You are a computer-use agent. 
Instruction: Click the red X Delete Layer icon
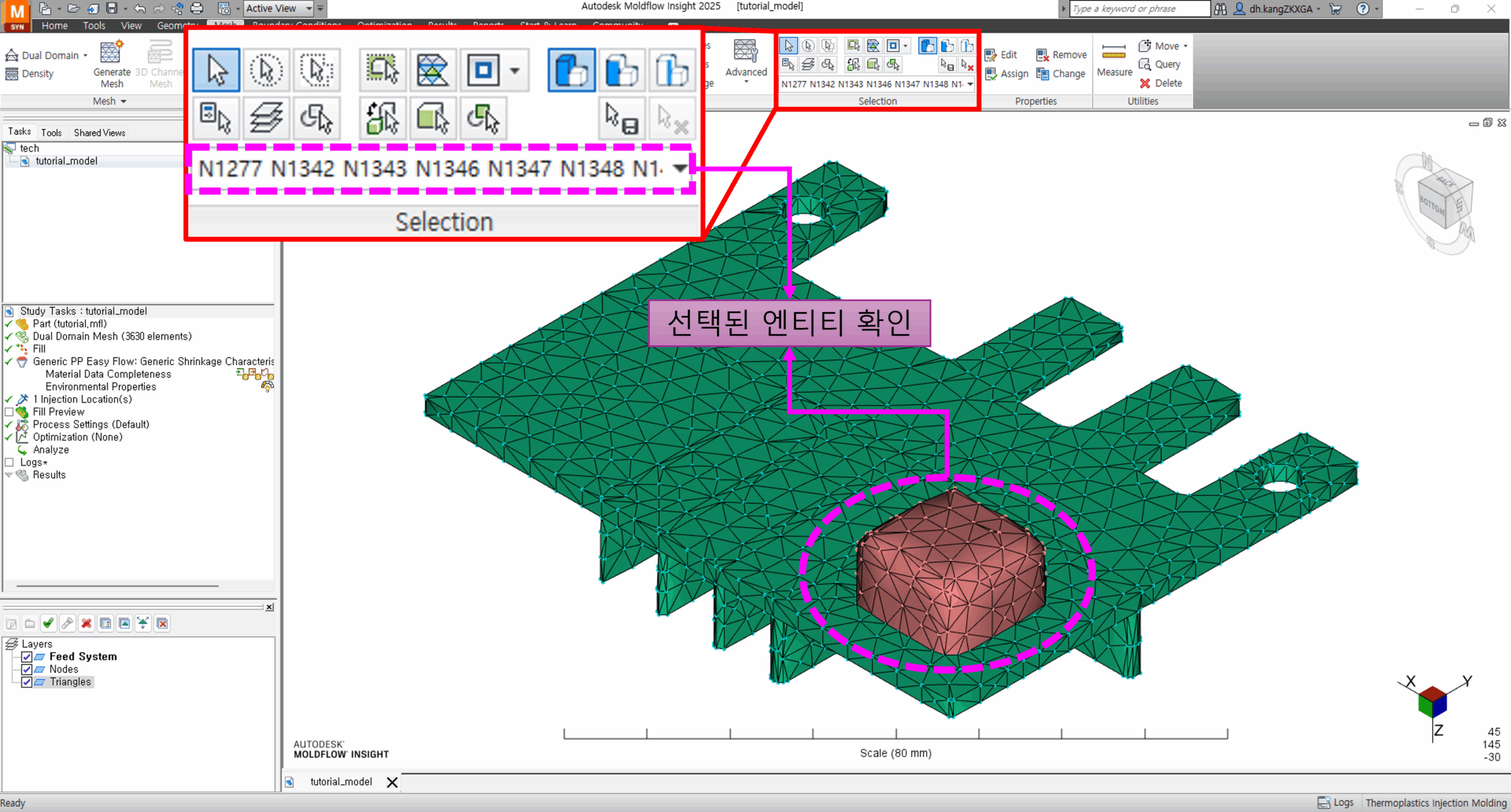(86, 623)
